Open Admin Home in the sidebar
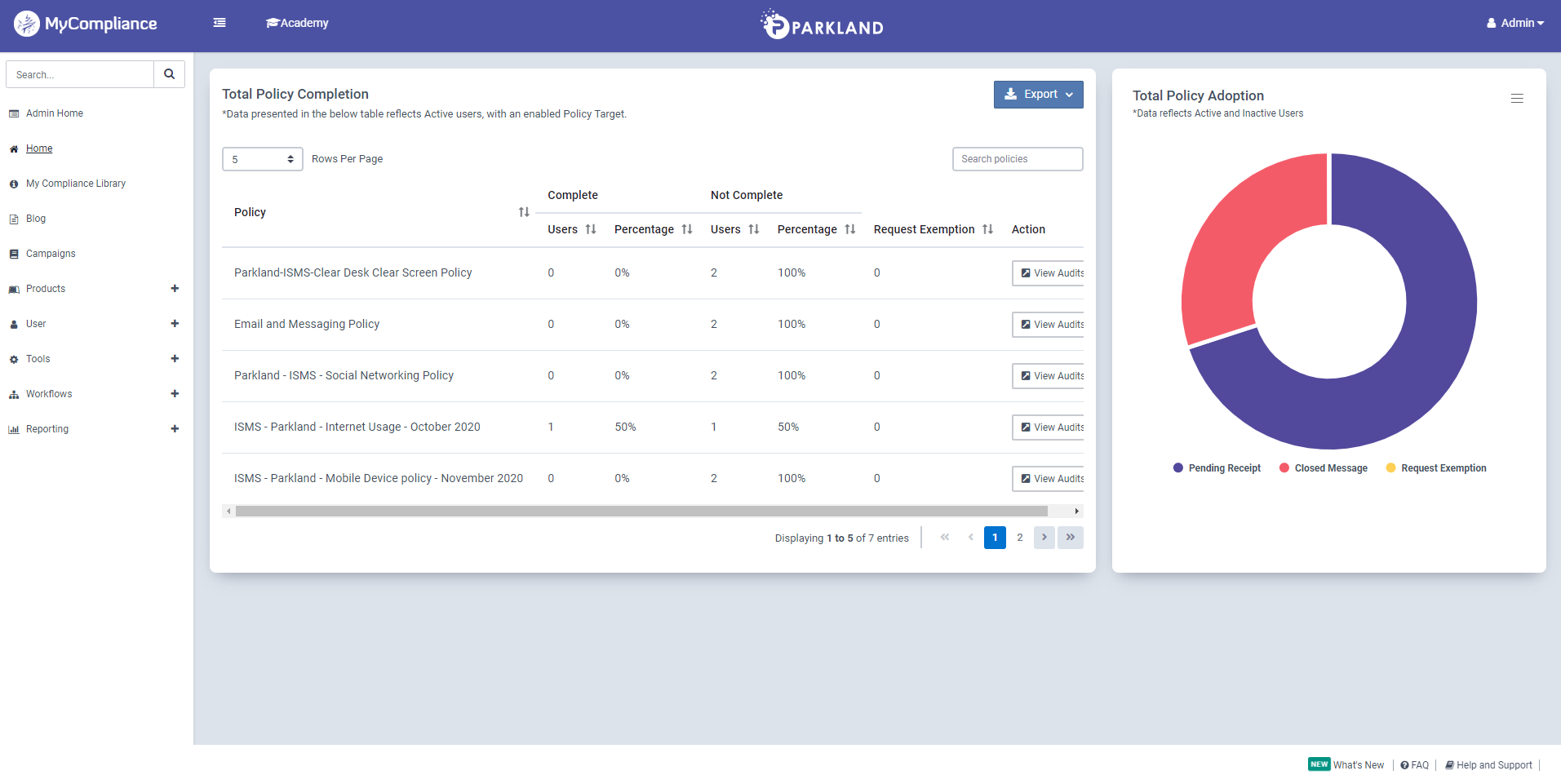 tap(55, 113)
